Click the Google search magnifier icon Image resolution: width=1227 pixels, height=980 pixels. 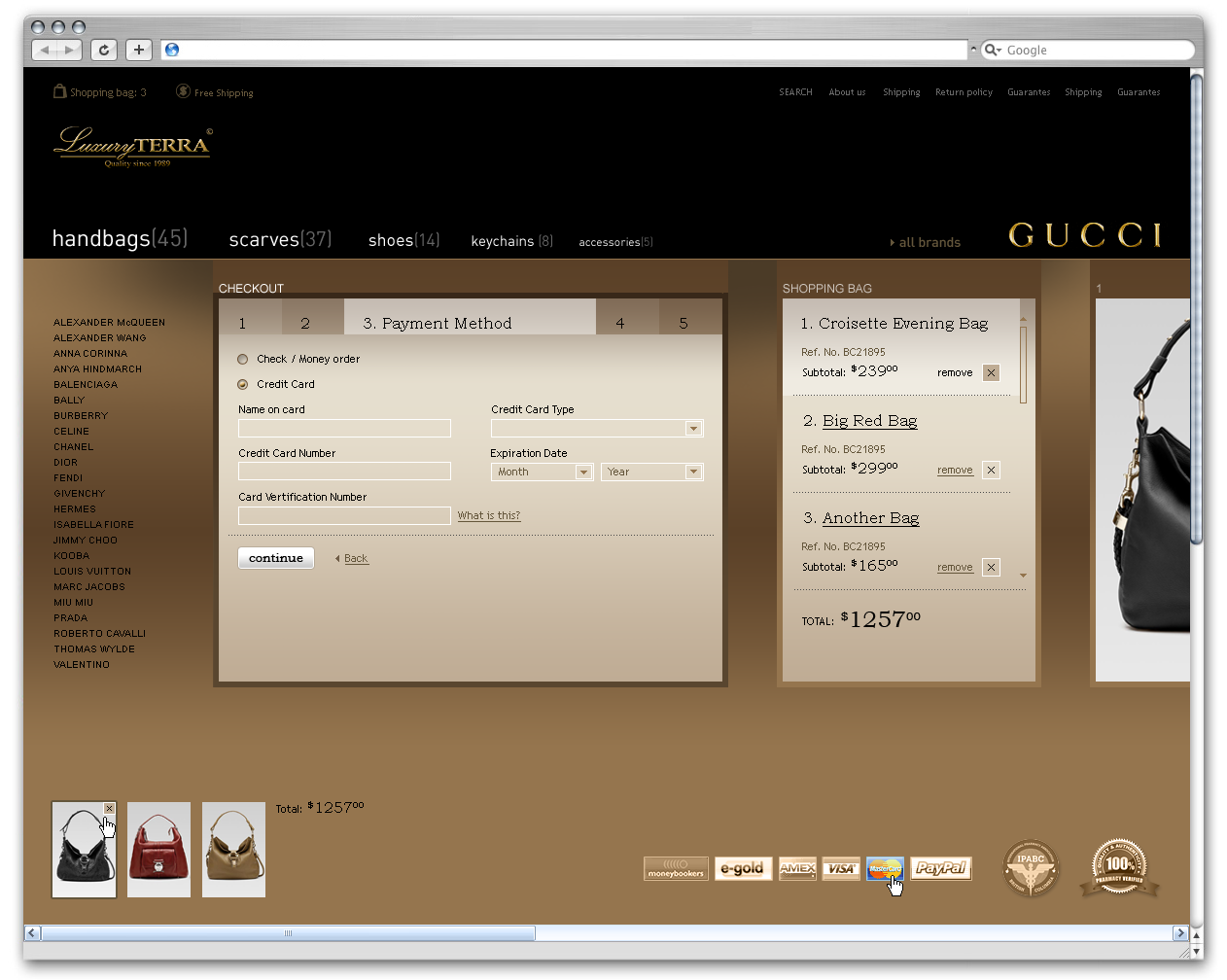[x=992, y=50]
